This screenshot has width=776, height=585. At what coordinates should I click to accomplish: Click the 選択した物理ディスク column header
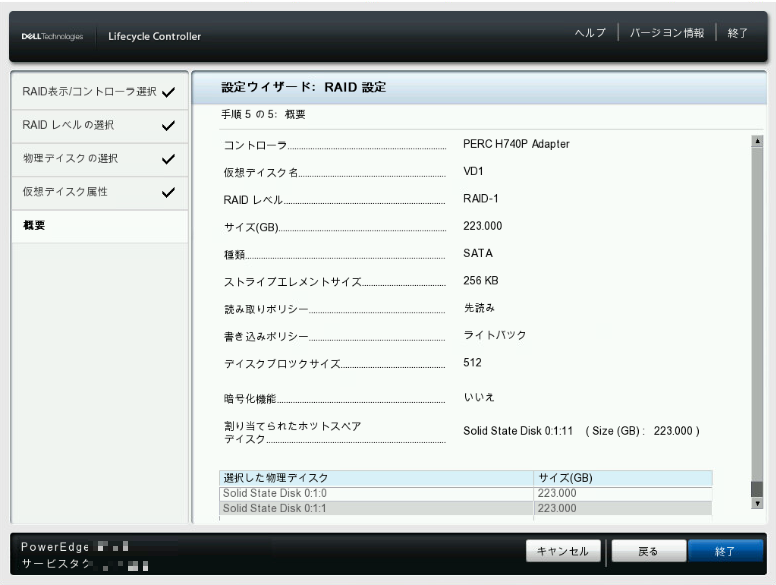tap(376, 478)
